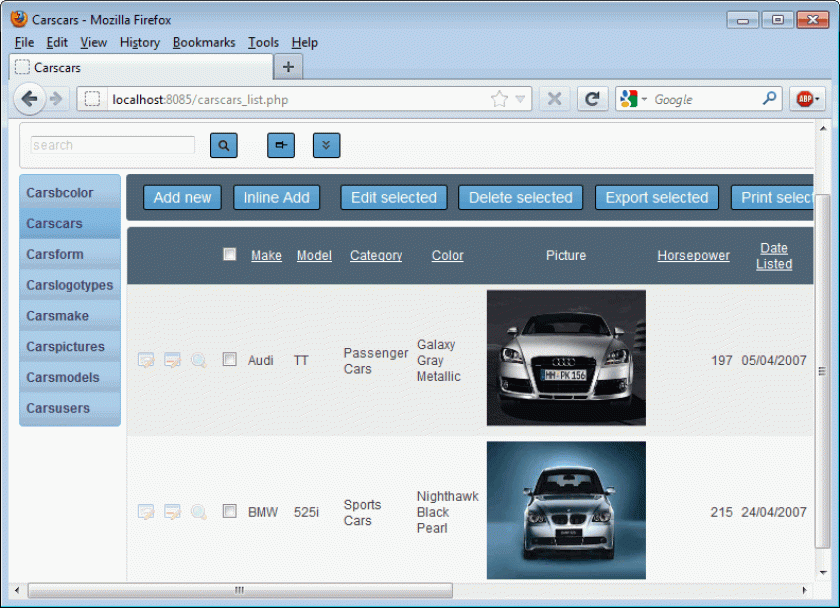Viewport: 840px width, 608px height.
Task: Open the Google search engine selector dropdown
Action: 644,99
